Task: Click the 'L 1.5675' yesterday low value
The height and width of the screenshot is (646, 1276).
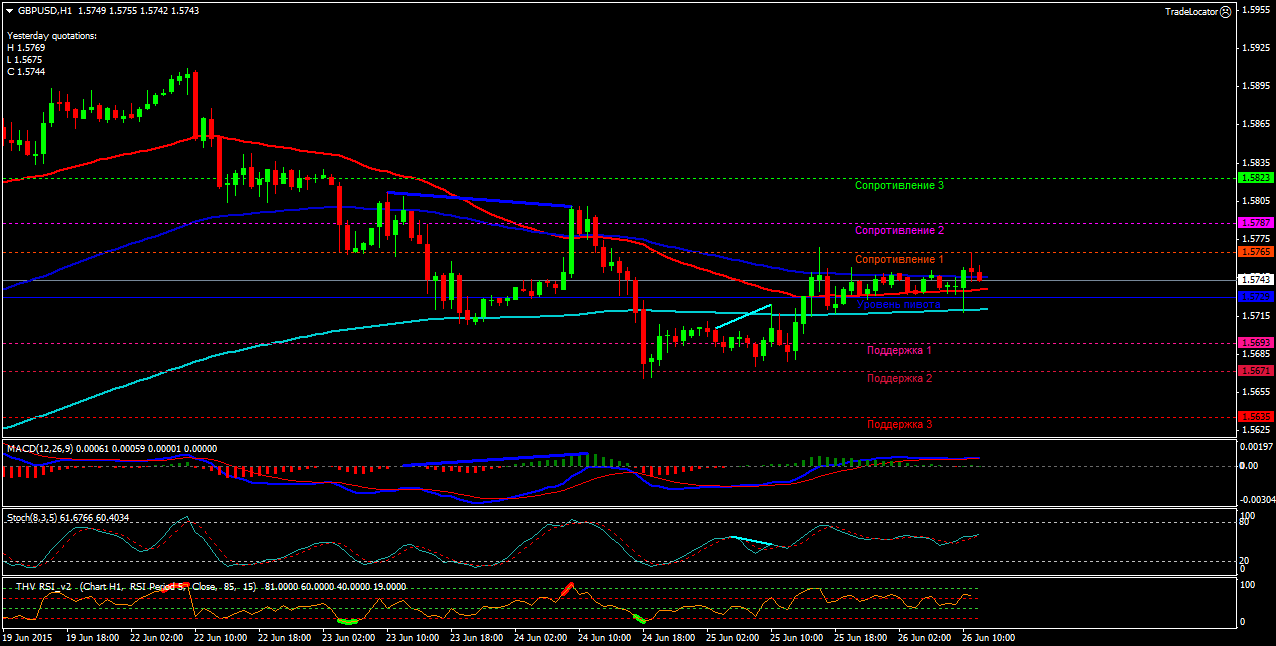Action: click(25, 60)
